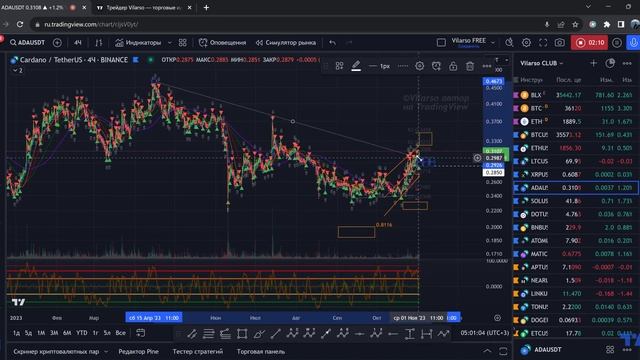Open the go to date calendar icon

140,333
